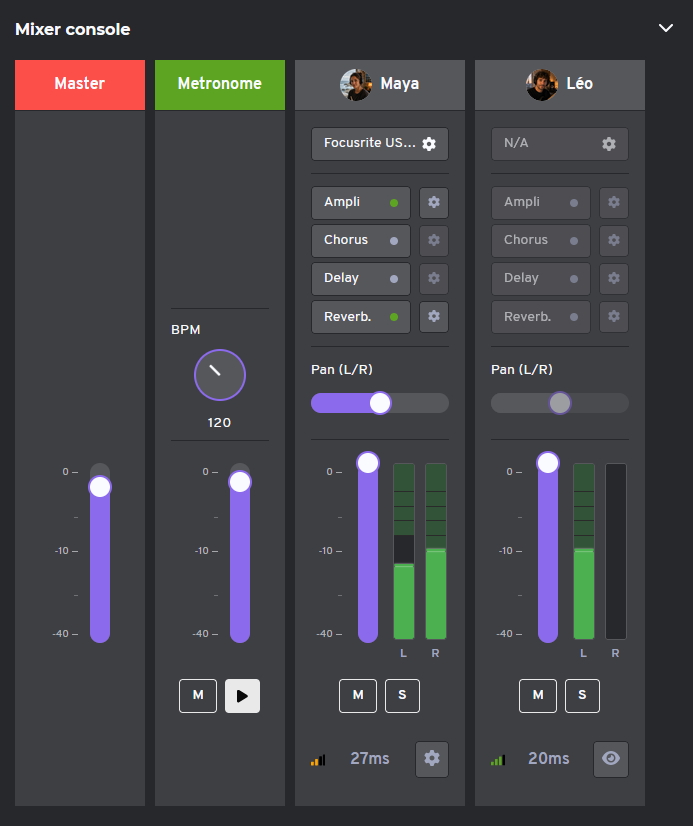
Task: Open Maya's Delay effect settings gear
Action: tap(434, 278)
